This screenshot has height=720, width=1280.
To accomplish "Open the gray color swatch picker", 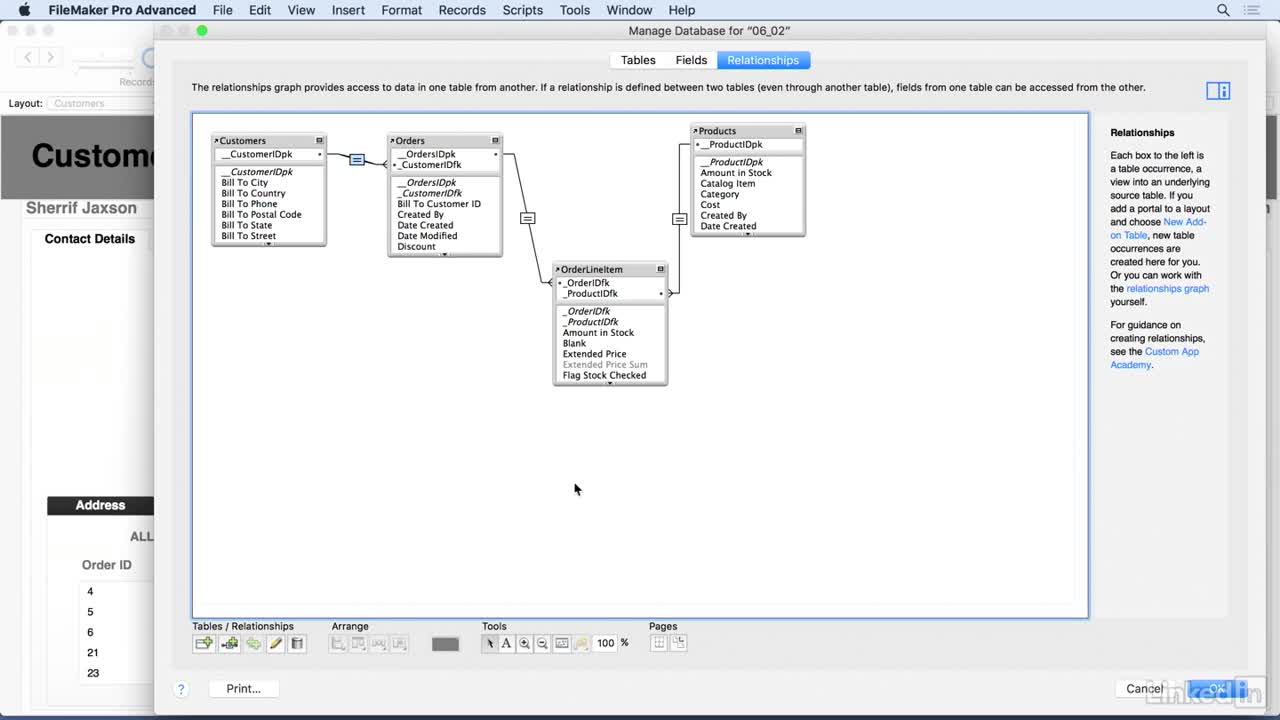I will click(445, 644).
